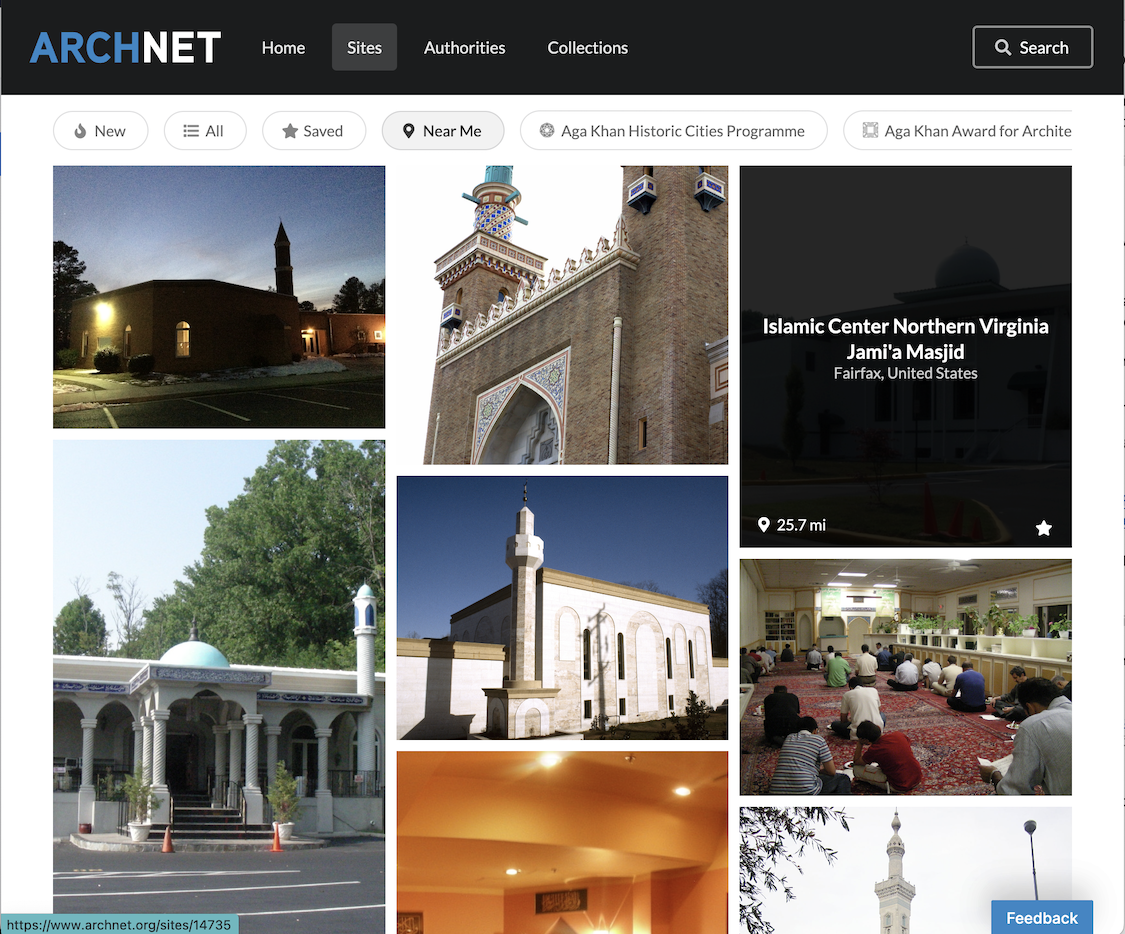Click the Aga Khan Historic Cities Programme emblem icon
The width and height of the screenshot is (1125, 934).
[546, 130]
